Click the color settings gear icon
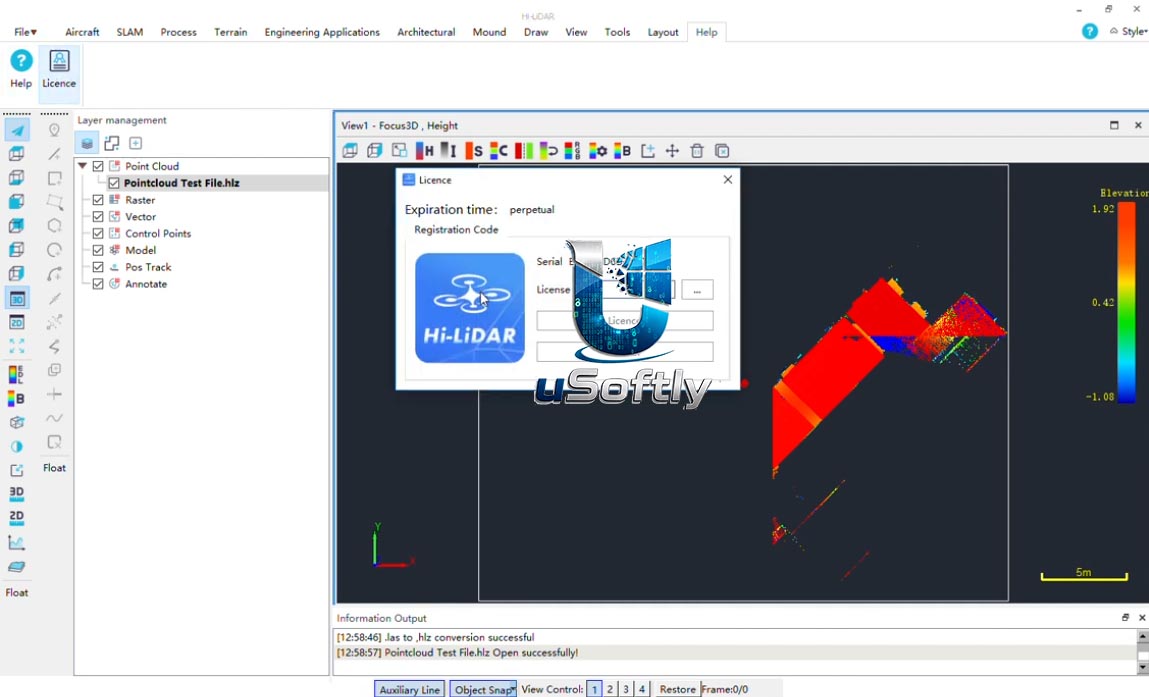 597,151
